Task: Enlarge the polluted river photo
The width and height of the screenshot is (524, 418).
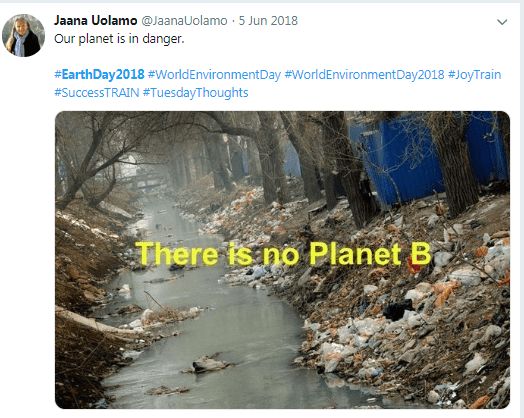Action: pos(282,260)
